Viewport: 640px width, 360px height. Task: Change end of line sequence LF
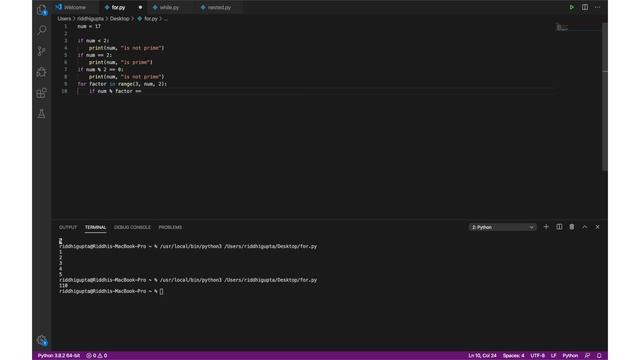(x=554, y=356)
